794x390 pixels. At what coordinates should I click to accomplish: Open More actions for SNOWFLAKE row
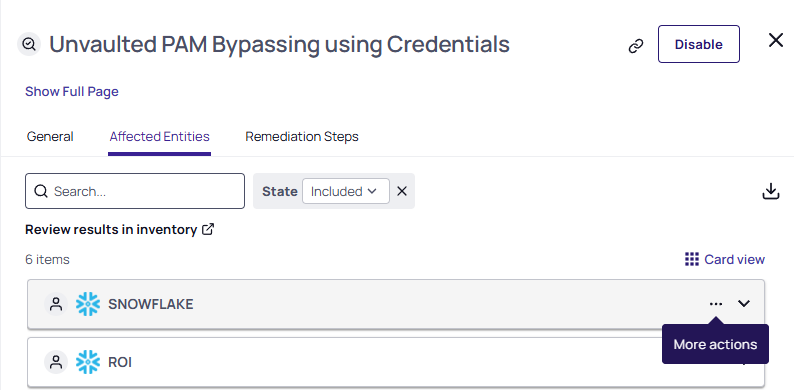[716, 304]
